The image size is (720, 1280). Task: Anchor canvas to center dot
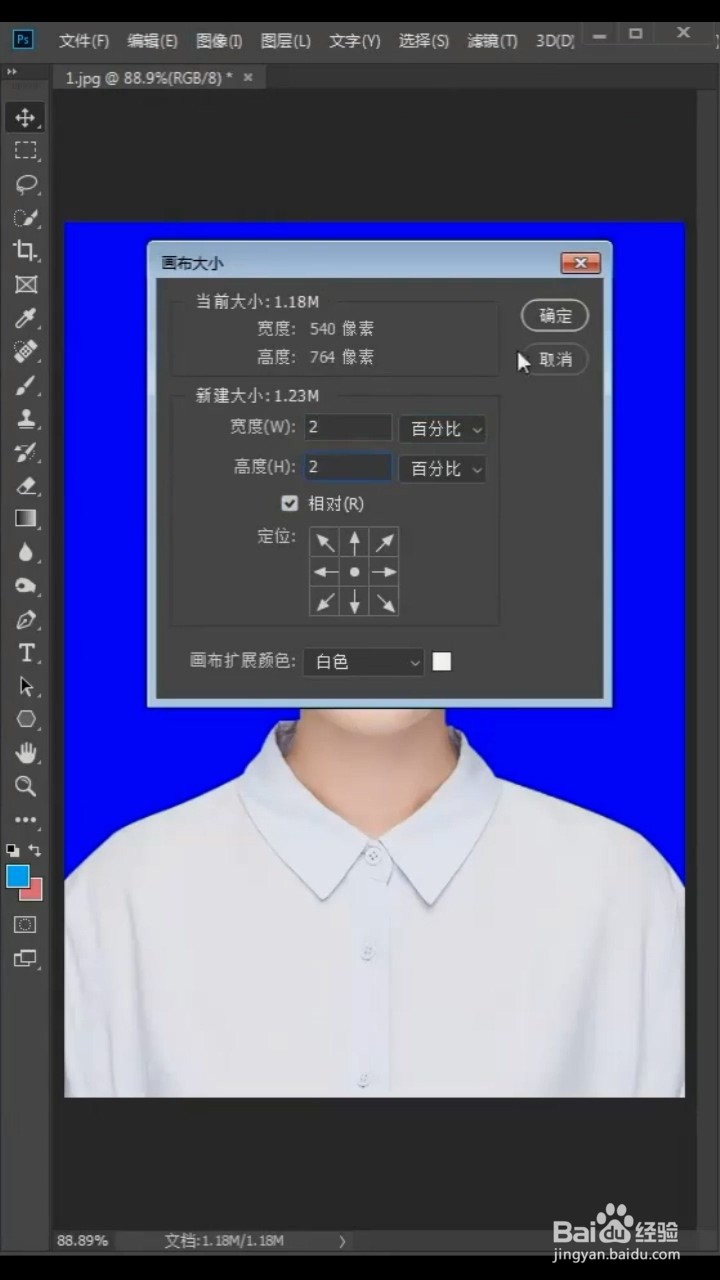(x=354, y=572)
